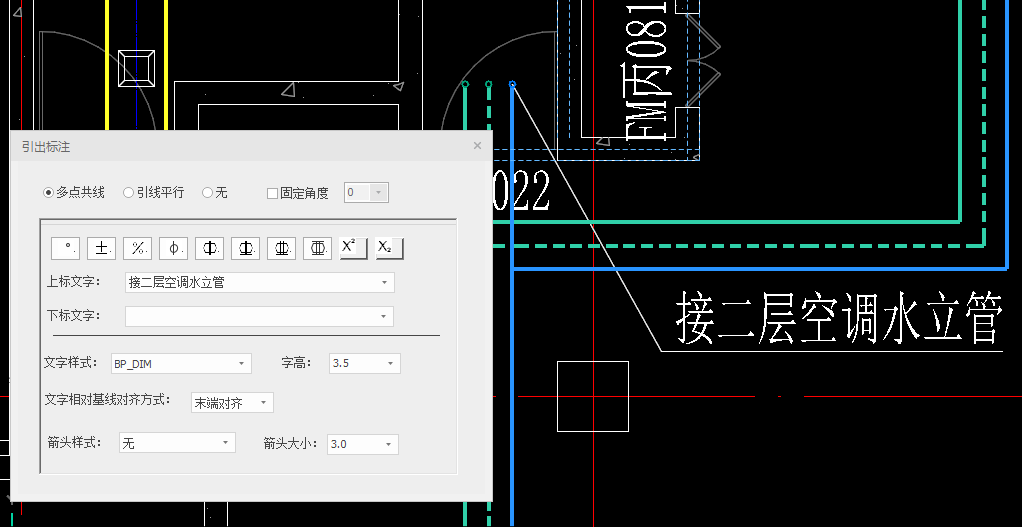
Task: Close the 引出标注 dialog
Action: [x=477, y=146]
